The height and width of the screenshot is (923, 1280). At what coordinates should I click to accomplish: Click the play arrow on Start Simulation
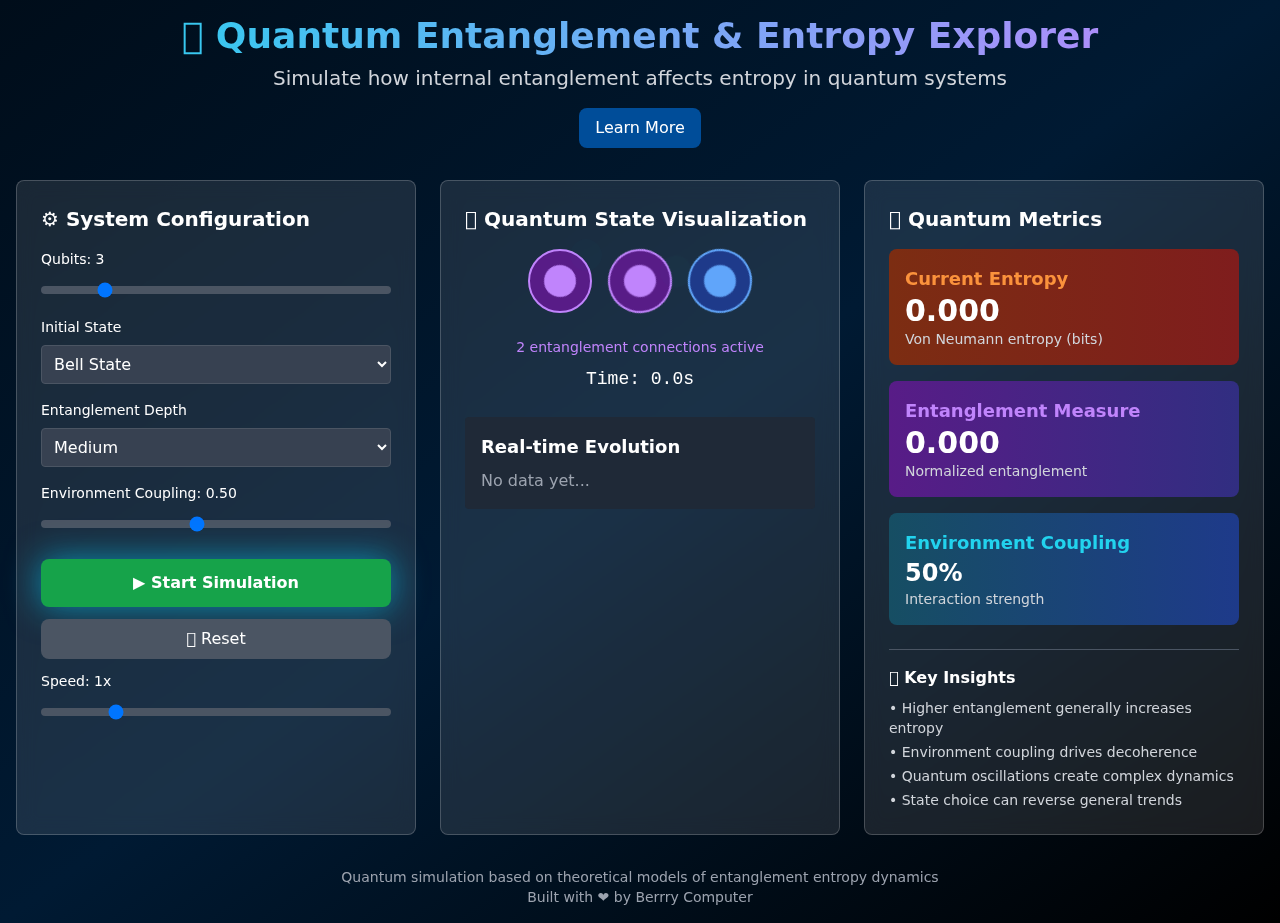pyautogui.click(x=139, y=582)
